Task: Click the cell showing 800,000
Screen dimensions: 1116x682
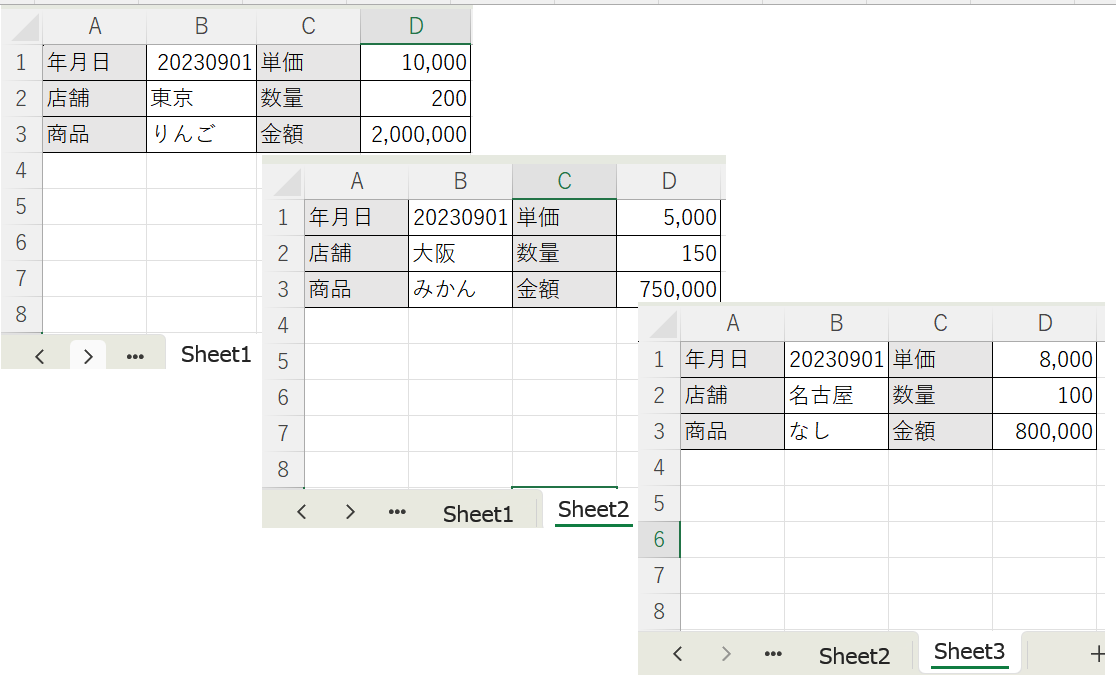Action: (1044, 431)
